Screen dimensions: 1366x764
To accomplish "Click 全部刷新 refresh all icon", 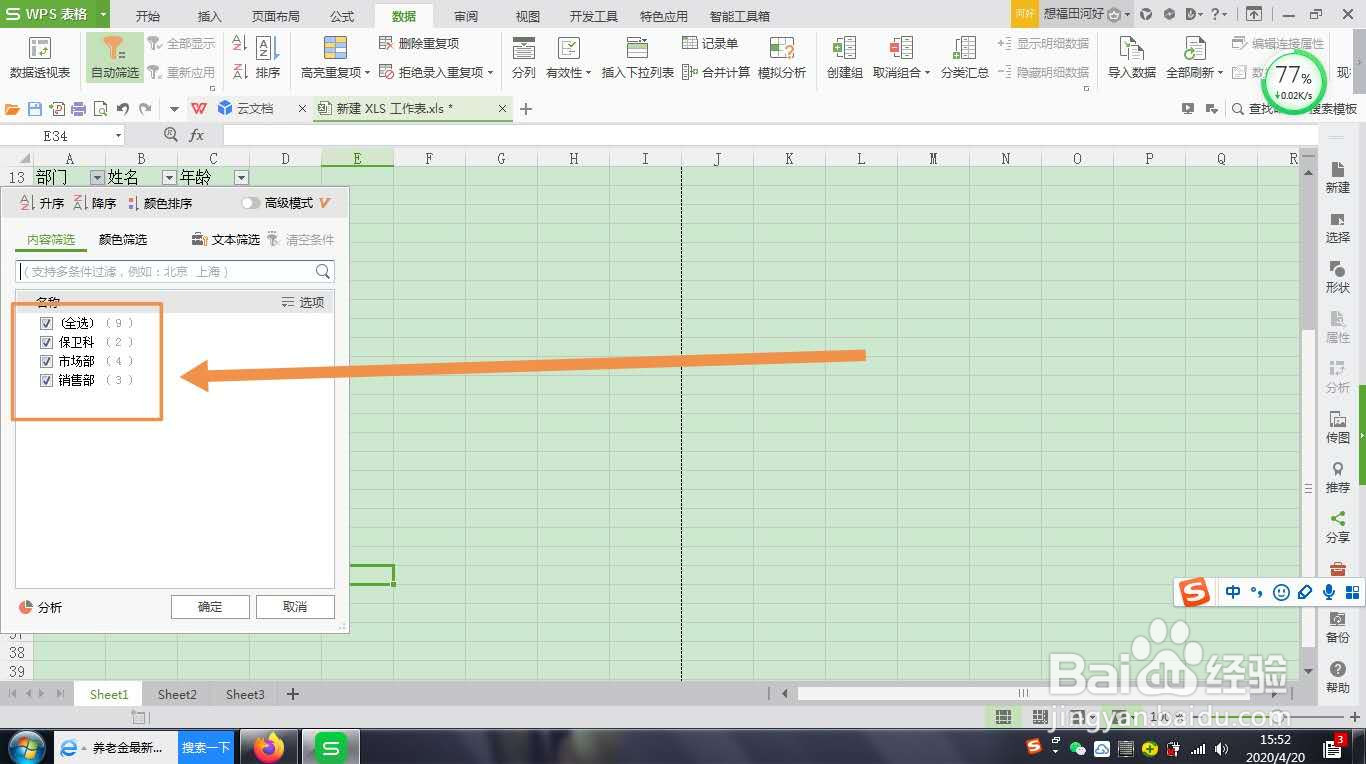I will pyautogui.click(x=1195, y=48).
